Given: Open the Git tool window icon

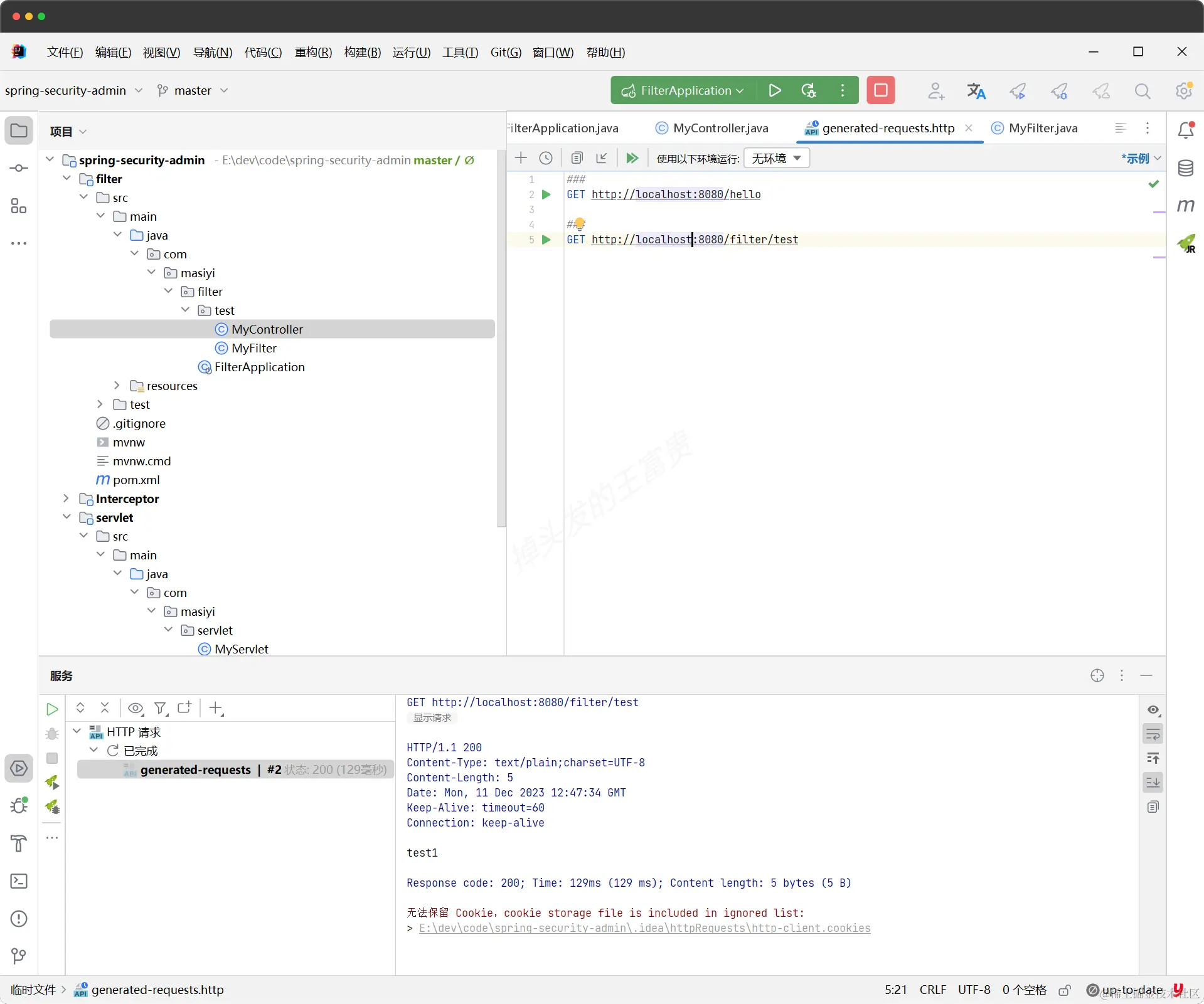Looking at the screenshot, I should (x=19, y=956).
